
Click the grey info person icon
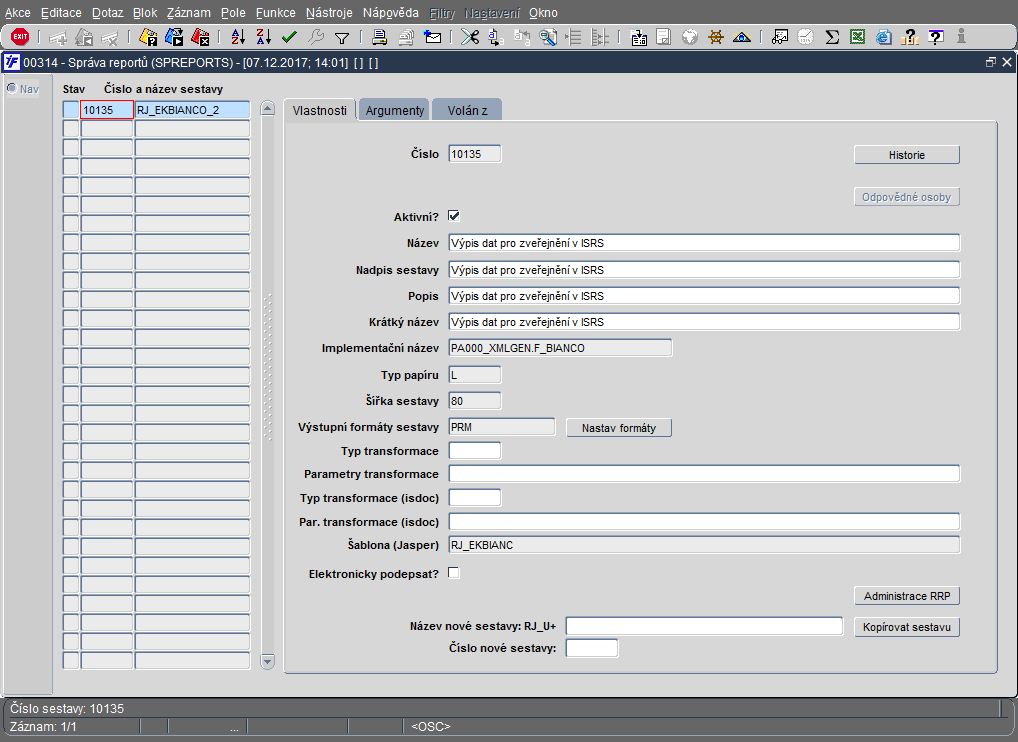962,36
